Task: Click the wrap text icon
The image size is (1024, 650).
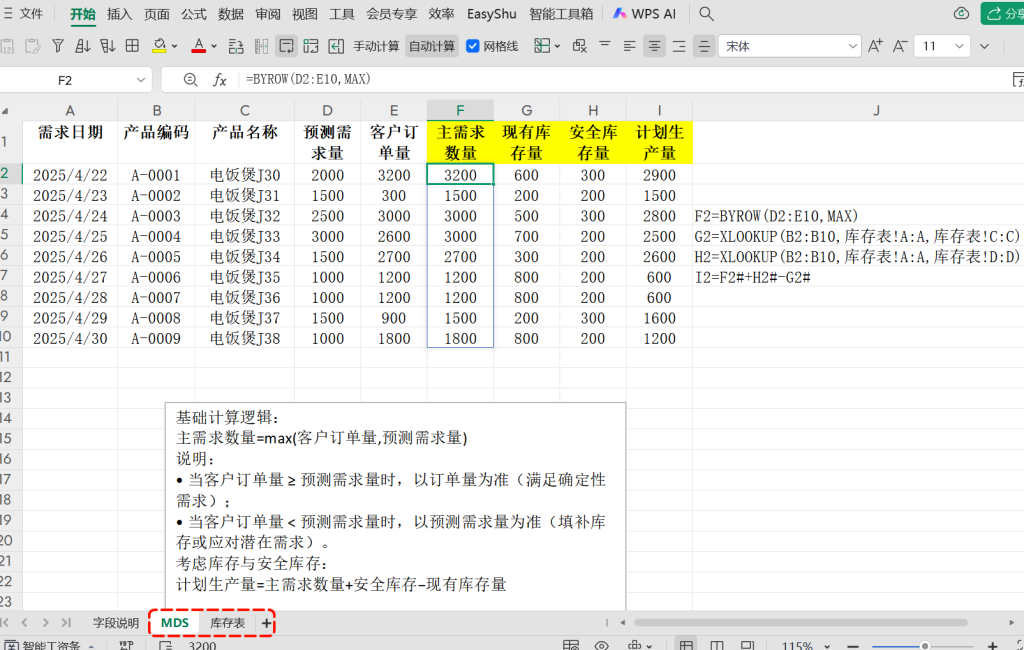Action: (x=286, y=46)
